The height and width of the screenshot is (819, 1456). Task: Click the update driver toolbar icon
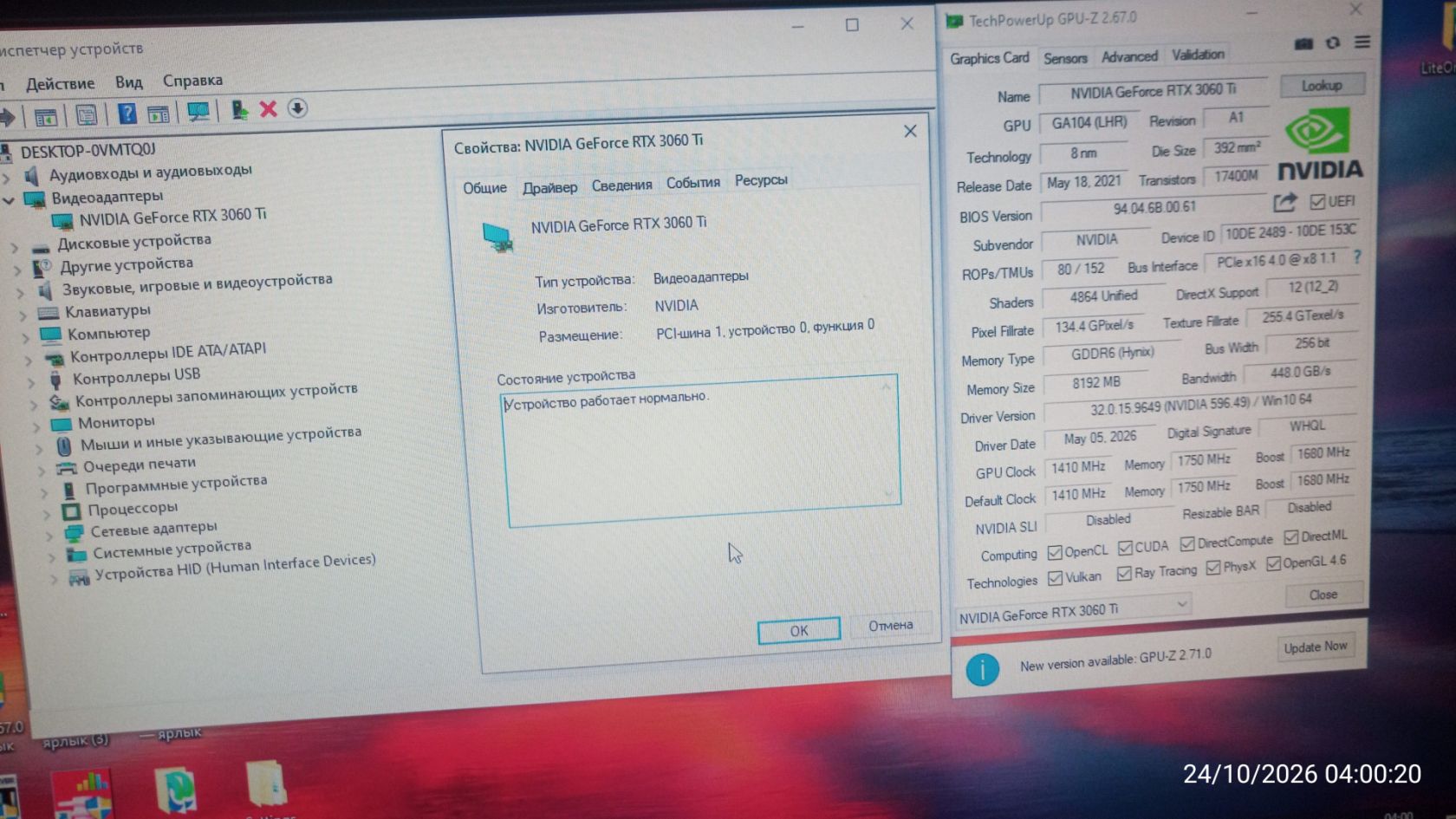tap(239, 110)
